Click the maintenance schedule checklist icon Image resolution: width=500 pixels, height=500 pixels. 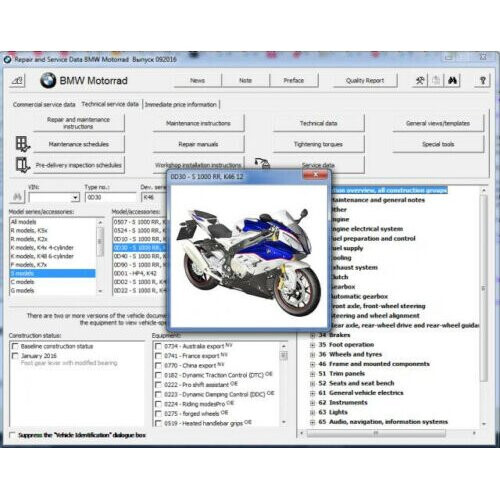click(x=22, y=144)
